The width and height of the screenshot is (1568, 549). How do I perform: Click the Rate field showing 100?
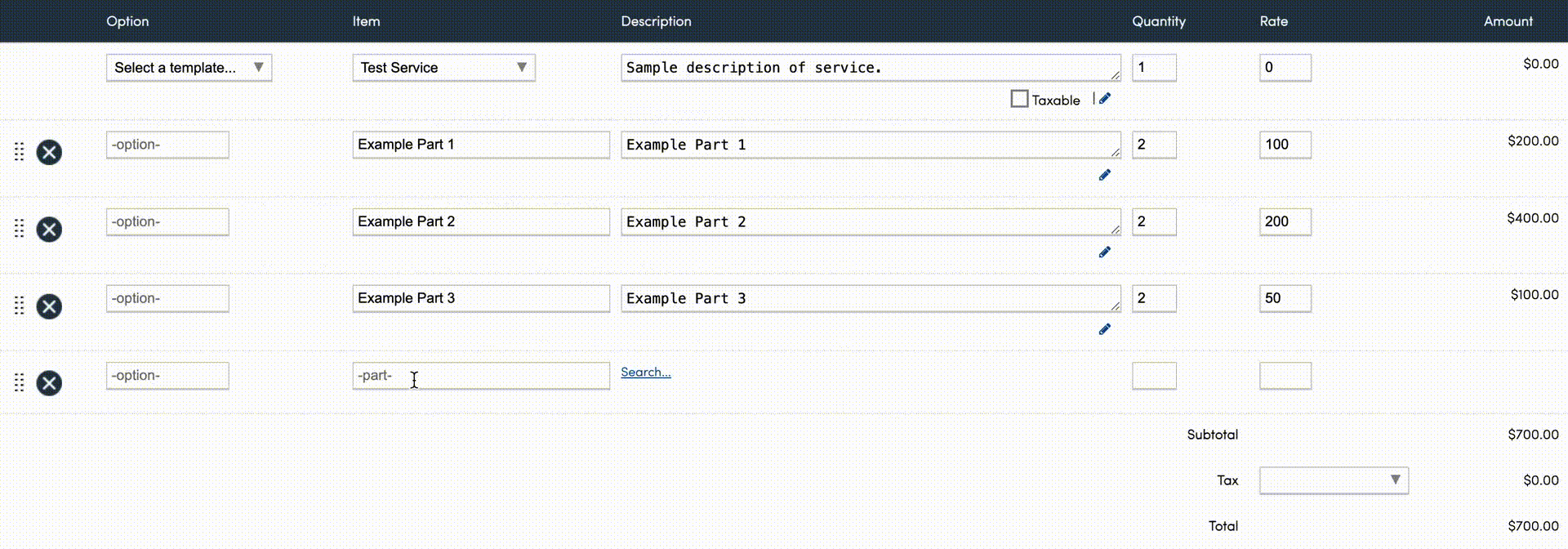tap(1285, 145)
